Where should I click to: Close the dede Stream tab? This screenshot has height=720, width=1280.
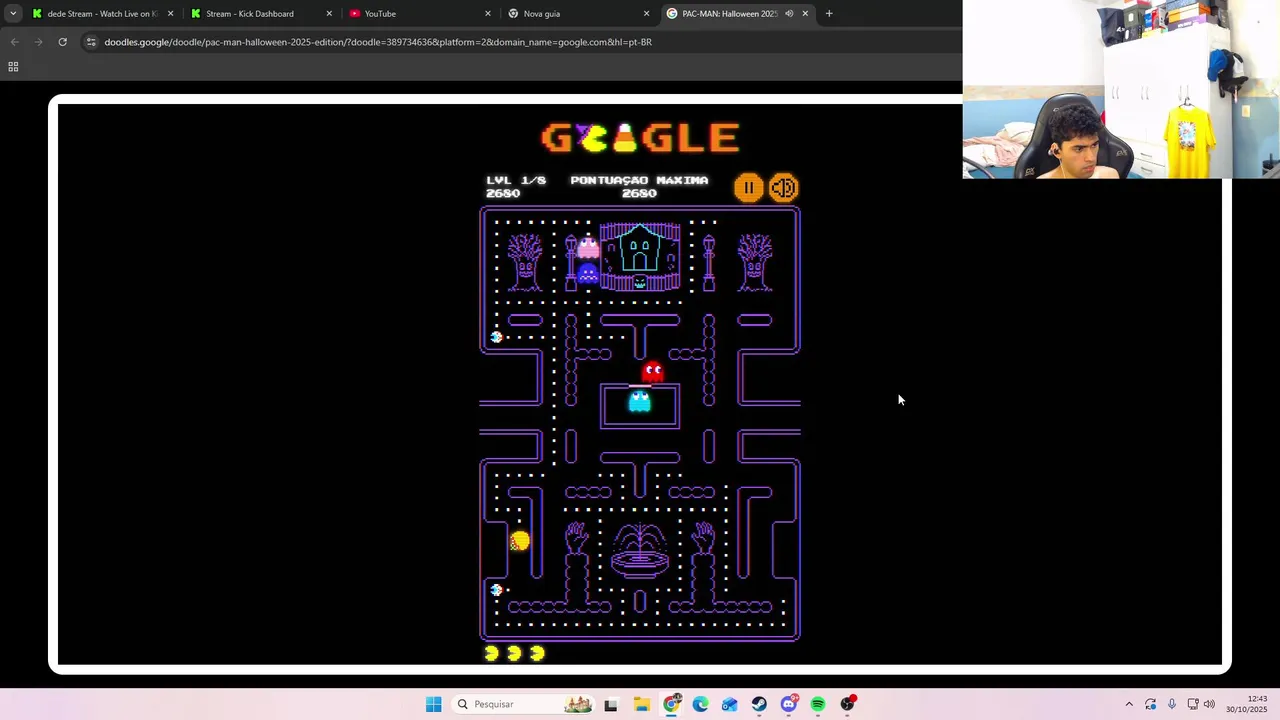coord(170,14)
